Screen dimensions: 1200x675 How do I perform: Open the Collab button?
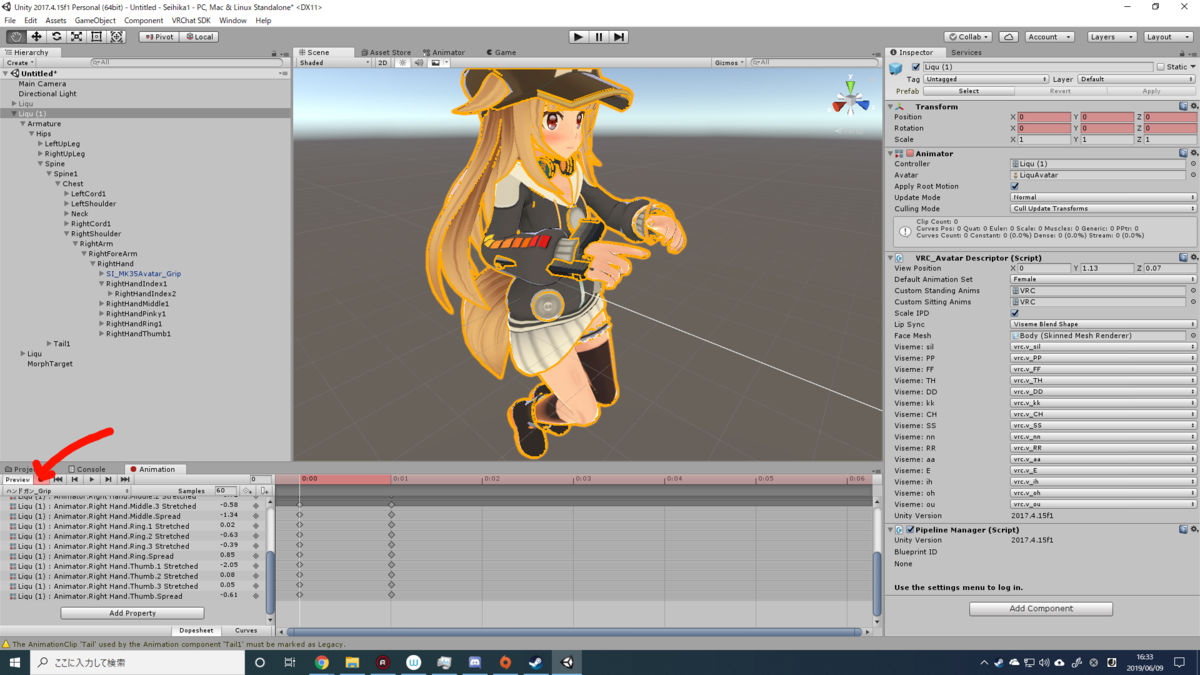969,37
